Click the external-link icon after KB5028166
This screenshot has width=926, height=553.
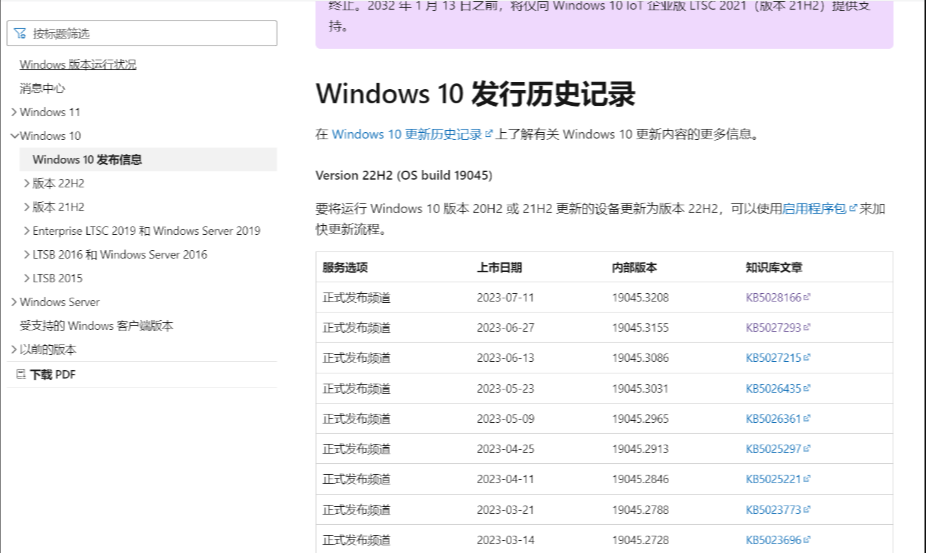(x=807, y=297)
